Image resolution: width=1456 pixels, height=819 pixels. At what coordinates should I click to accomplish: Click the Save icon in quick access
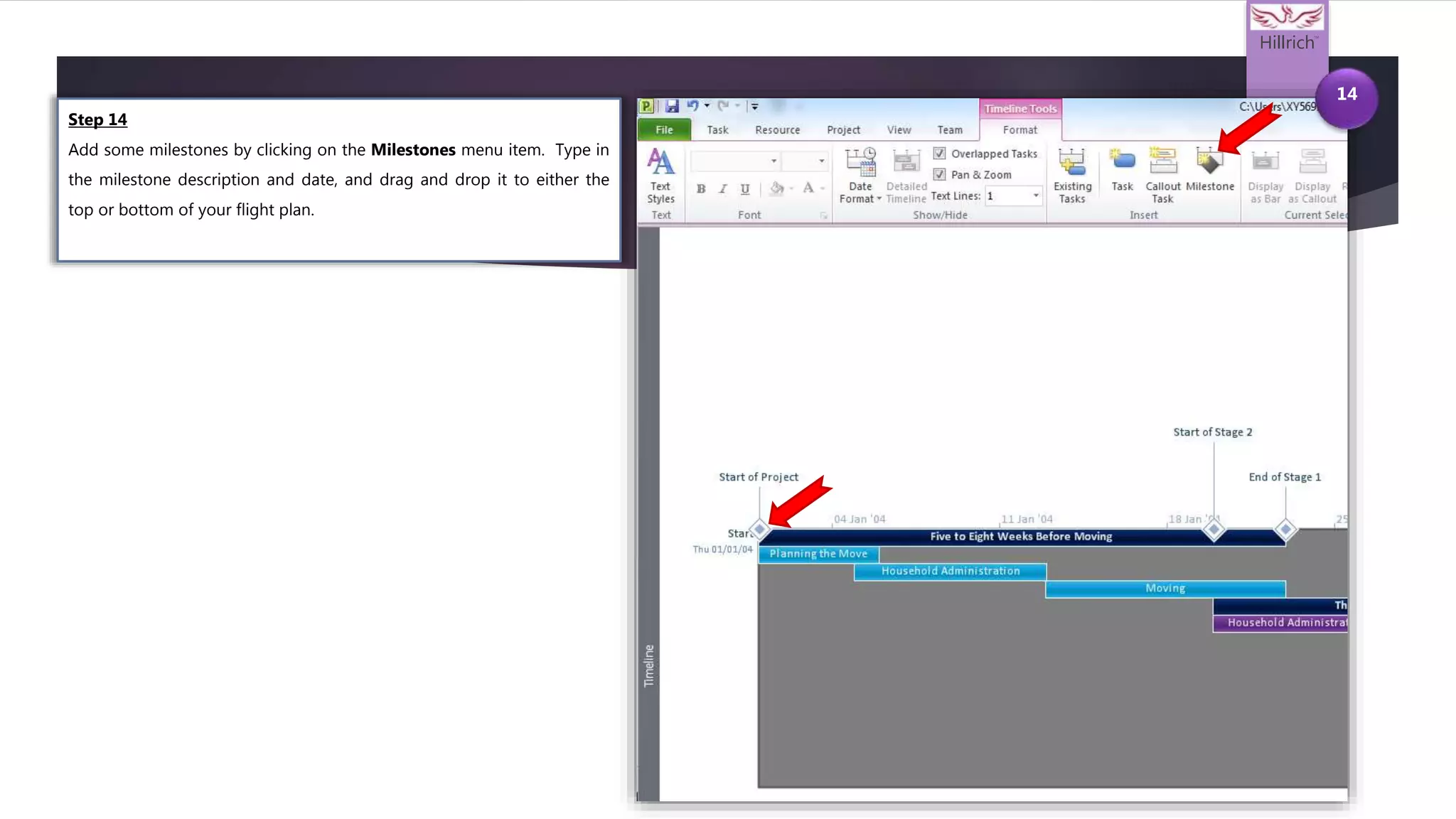tap(672, 107)
